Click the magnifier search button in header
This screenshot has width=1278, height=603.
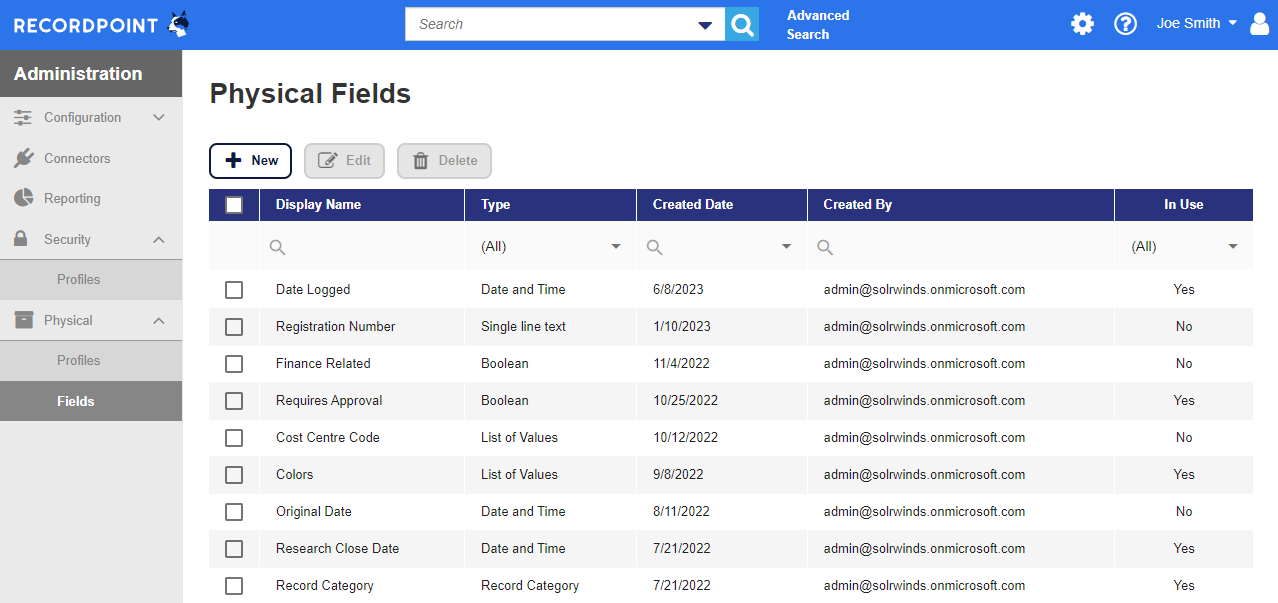742,25
